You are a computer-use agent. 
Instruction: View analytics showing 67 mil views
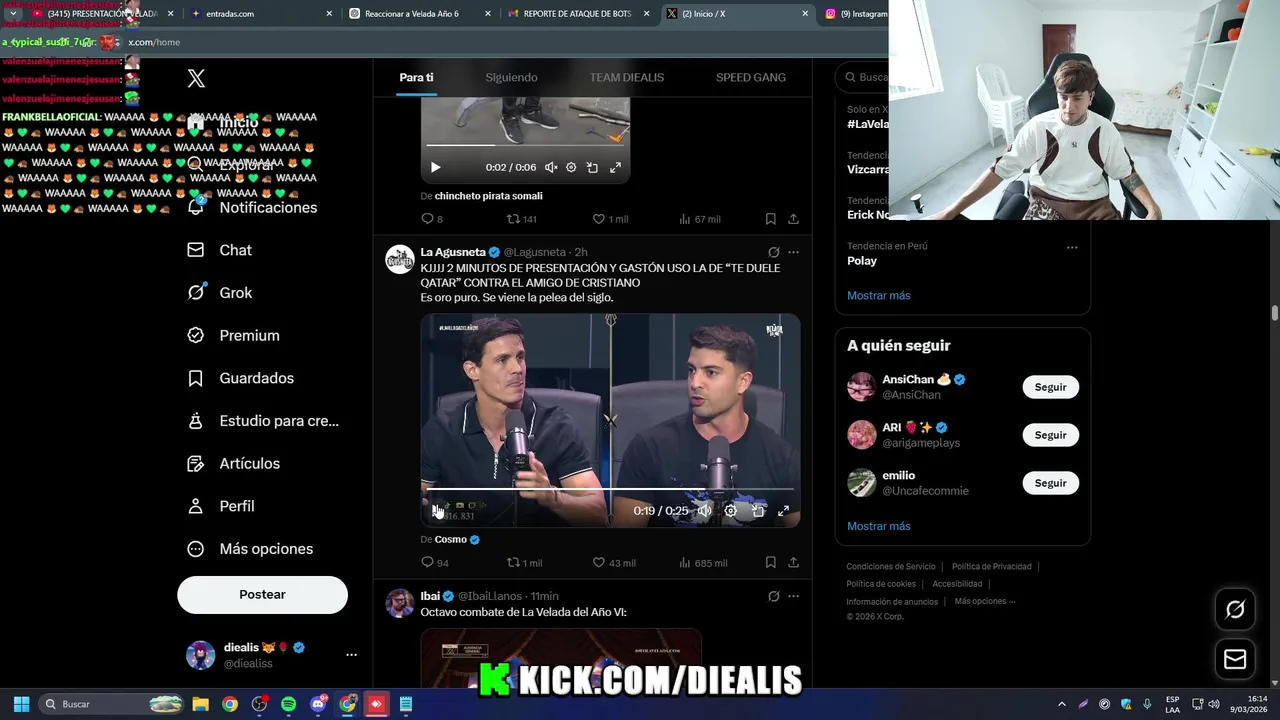[x=700, y=219]
